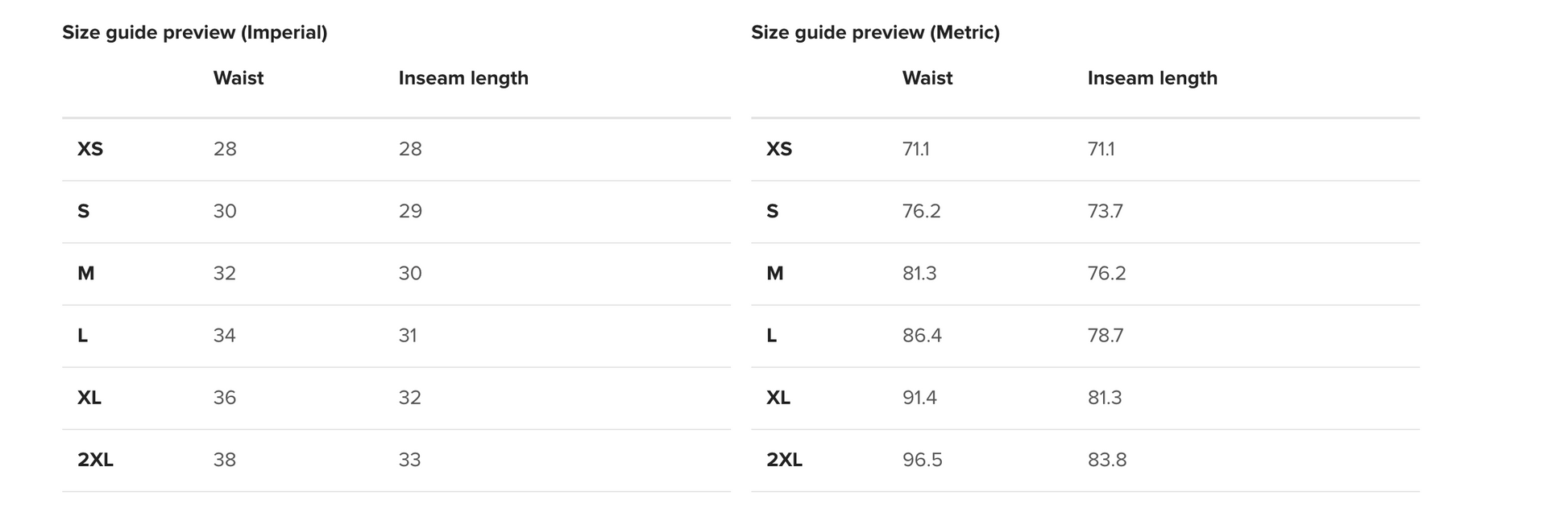Click the 29 inseam value for S
The height and width of the screenshot is (529, 1568).
409,211
